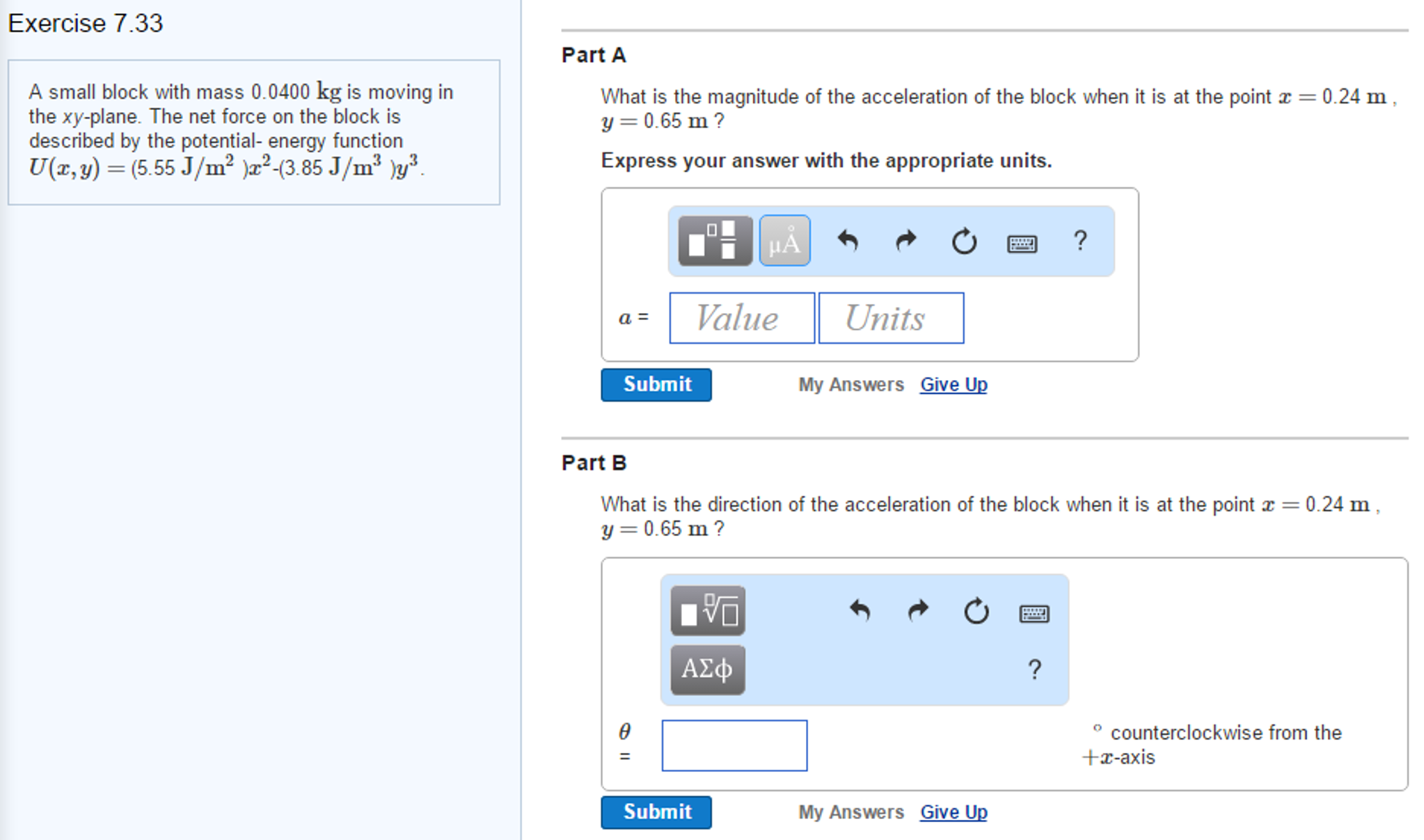Submit the Part A answer

(x=655, y=384)
